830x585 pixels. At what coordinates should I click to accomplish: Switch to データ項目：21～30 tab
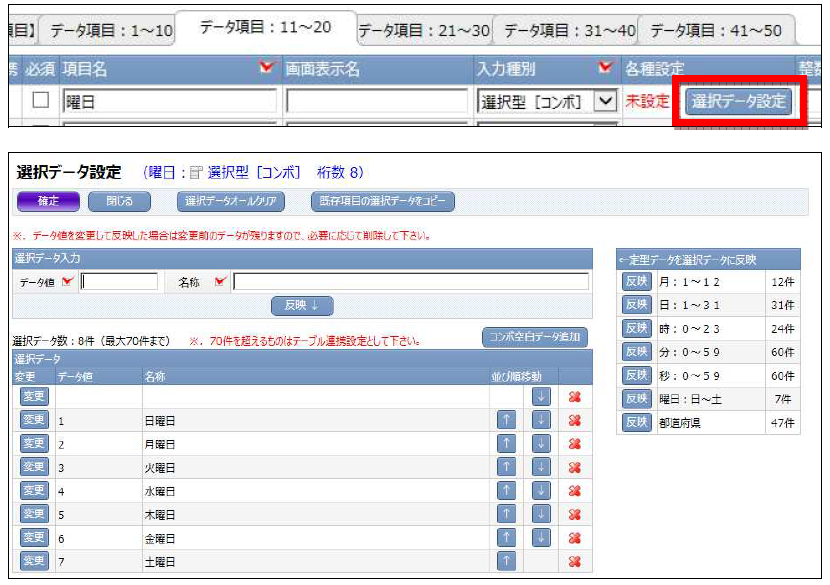(x=424, y=31)
